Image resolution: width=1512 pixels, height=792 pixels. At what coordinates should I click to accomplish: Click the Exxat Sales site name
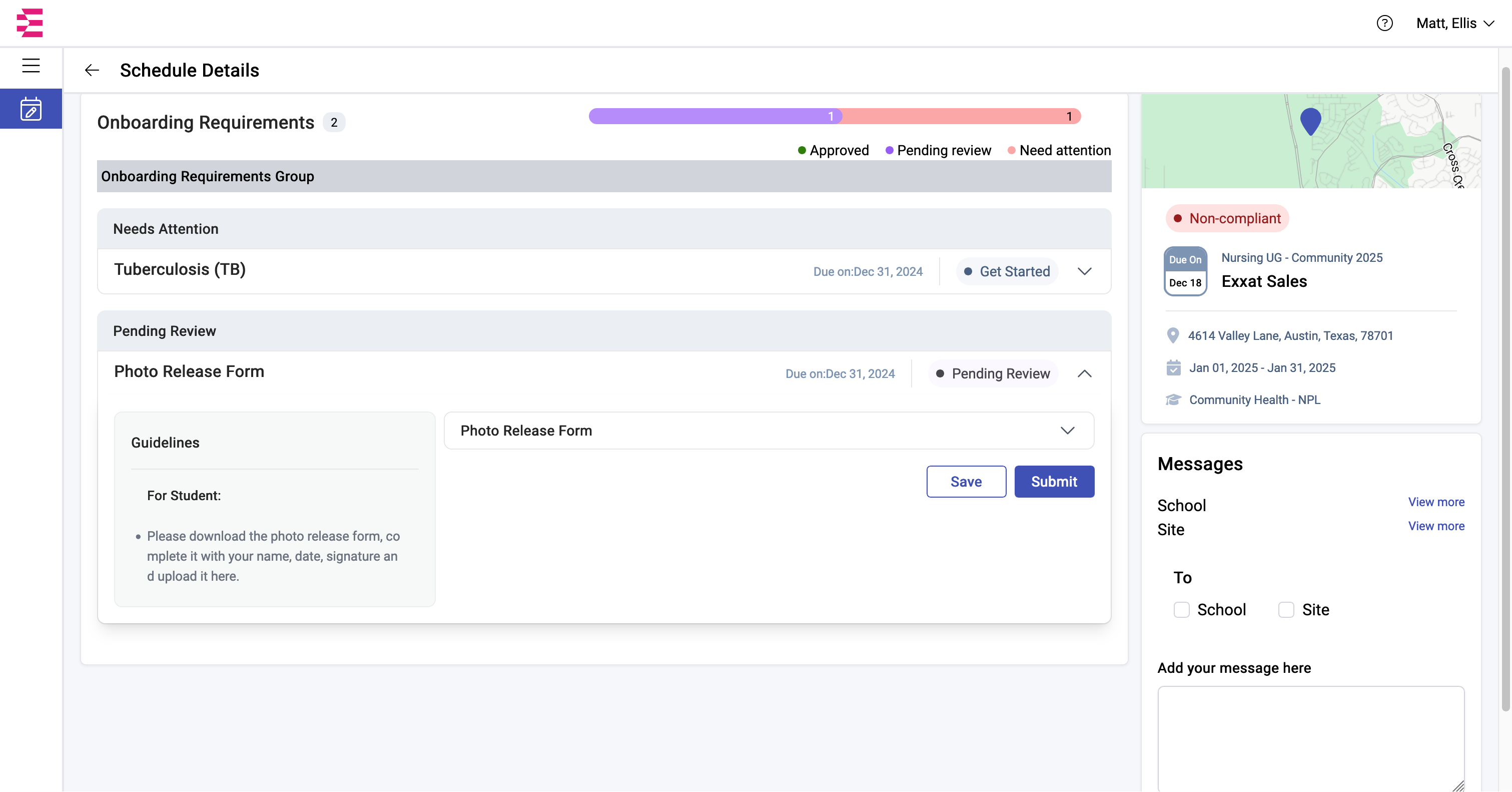click(1264, 281)
